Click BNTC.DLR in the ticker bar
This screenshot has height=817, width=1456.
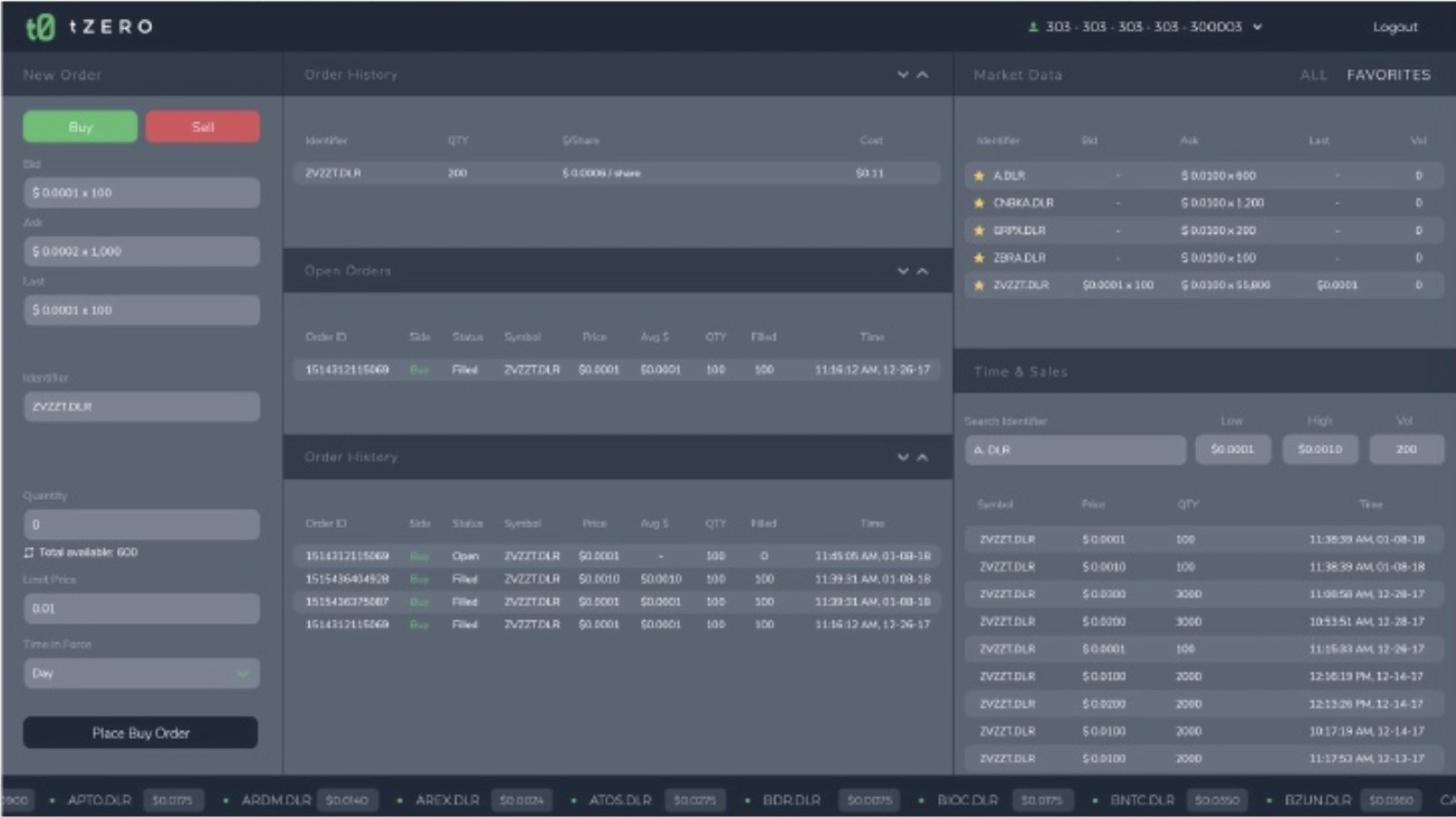tap(1142, 801)
